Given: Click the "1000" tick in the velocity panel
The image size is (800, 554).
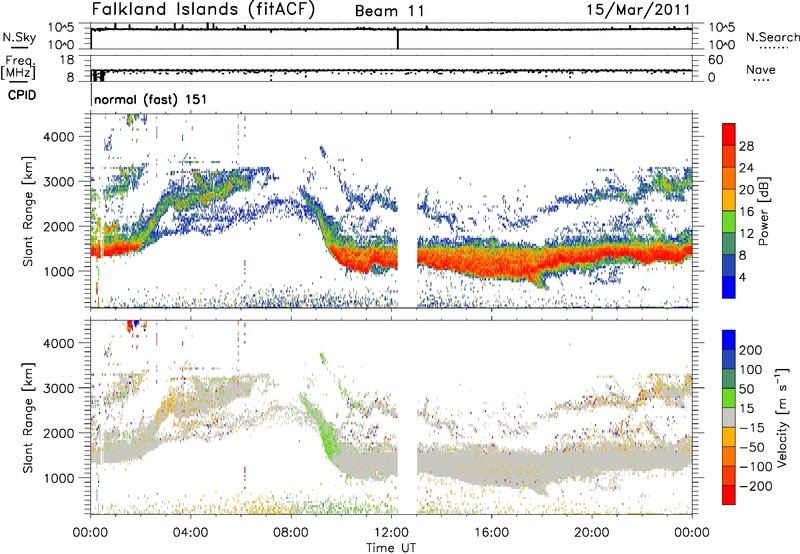Looking at the screenshot, I should (58, 478).
